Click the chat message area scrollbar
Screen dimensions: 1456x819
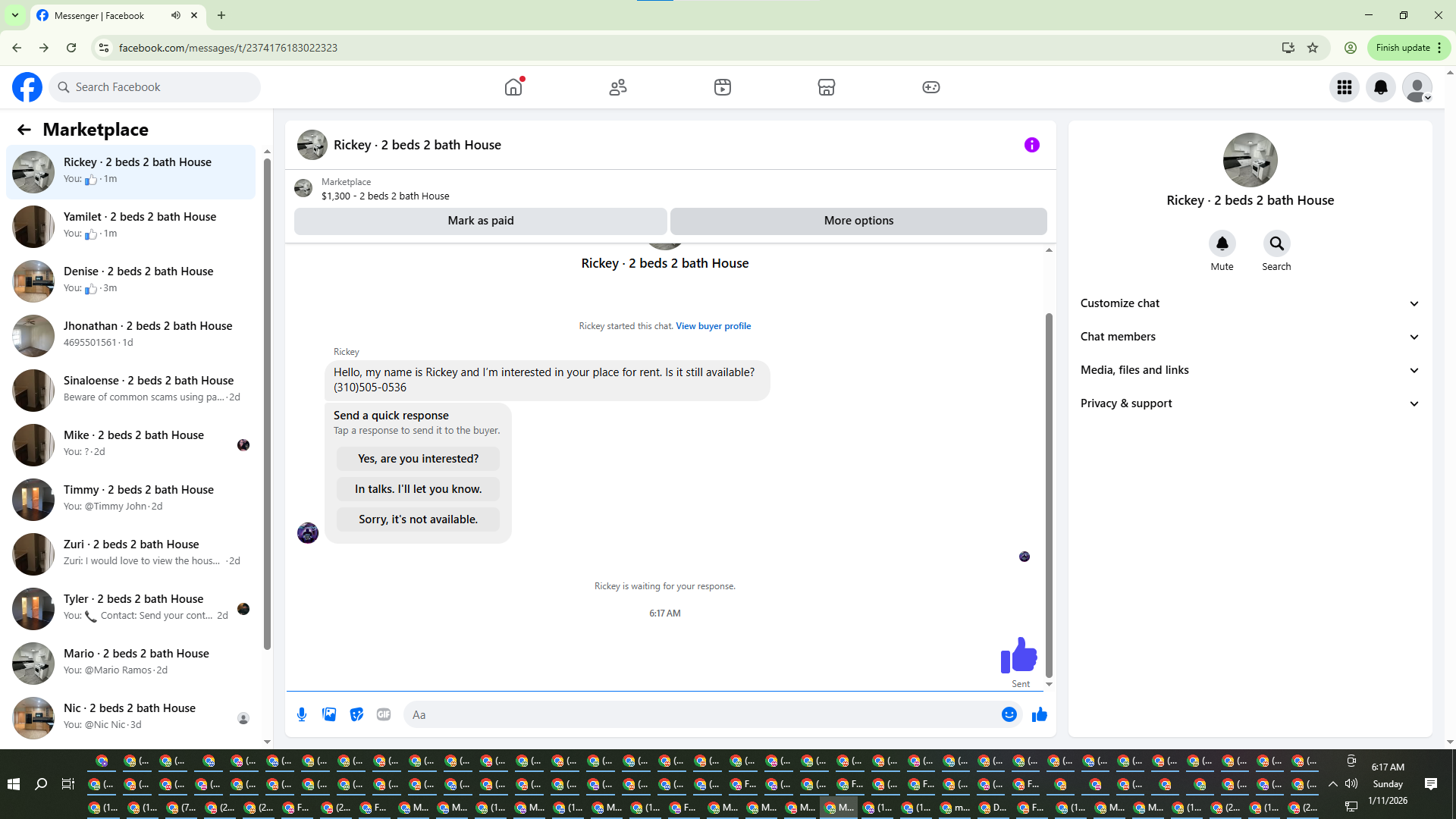pos(1050,494)
